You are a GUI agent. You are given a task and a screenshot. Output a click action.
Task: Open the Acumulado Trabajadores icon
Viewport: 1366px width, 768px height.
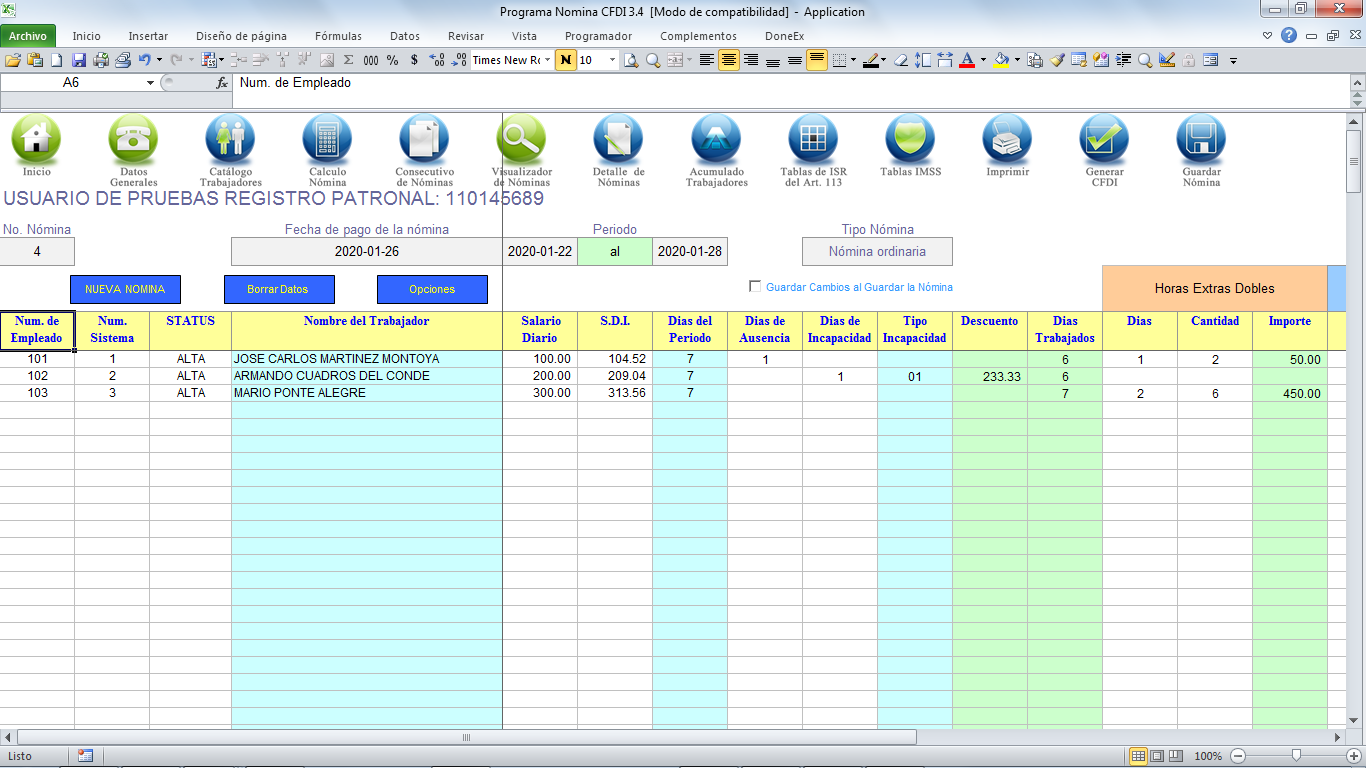716,140
